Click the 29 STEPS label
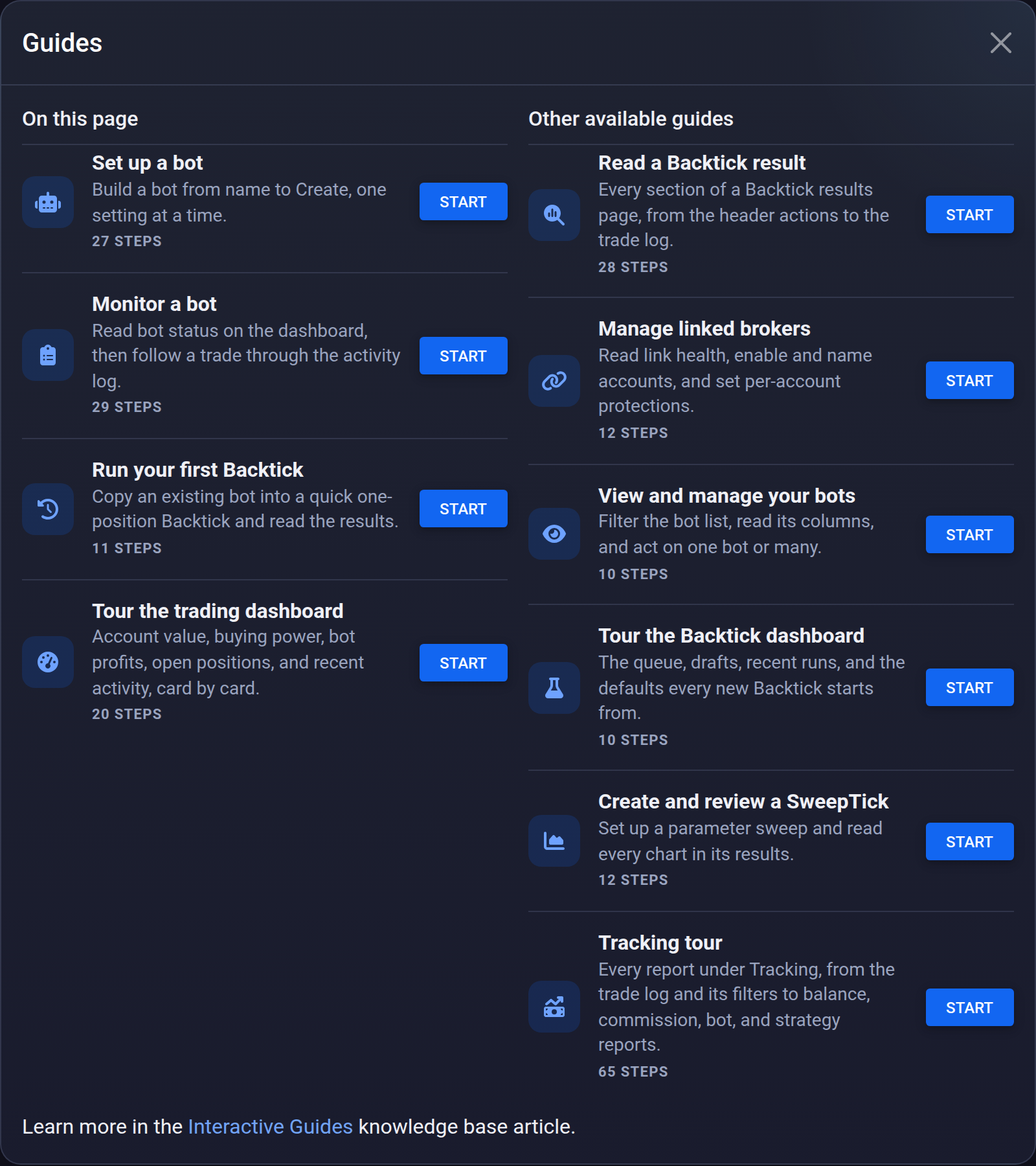Viewport: 1036px width, 1166px height. [x=126, y=407]
